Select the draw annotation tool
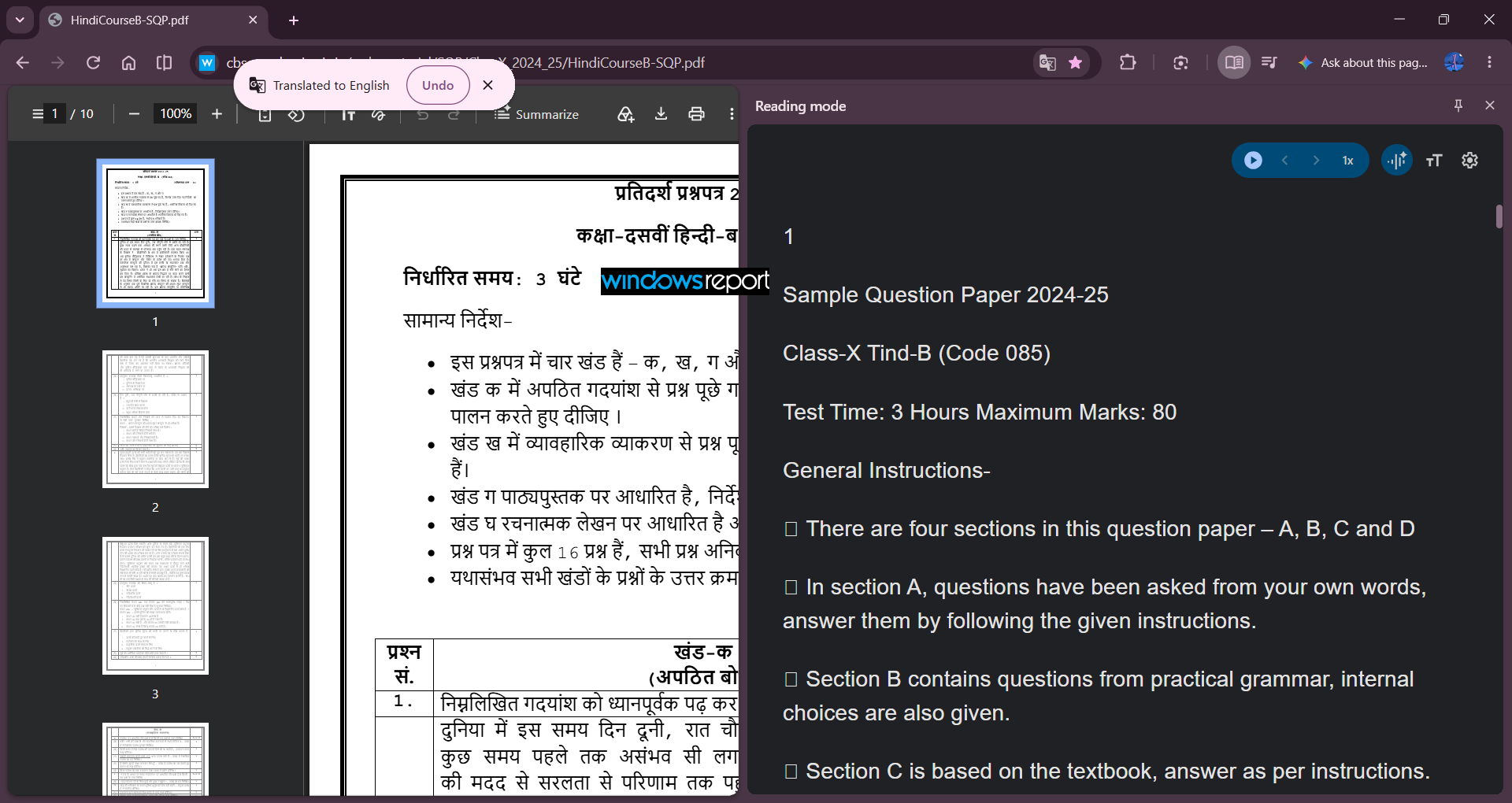Image resolution: width=1512 pixels, height=803 pixels. 379,115
